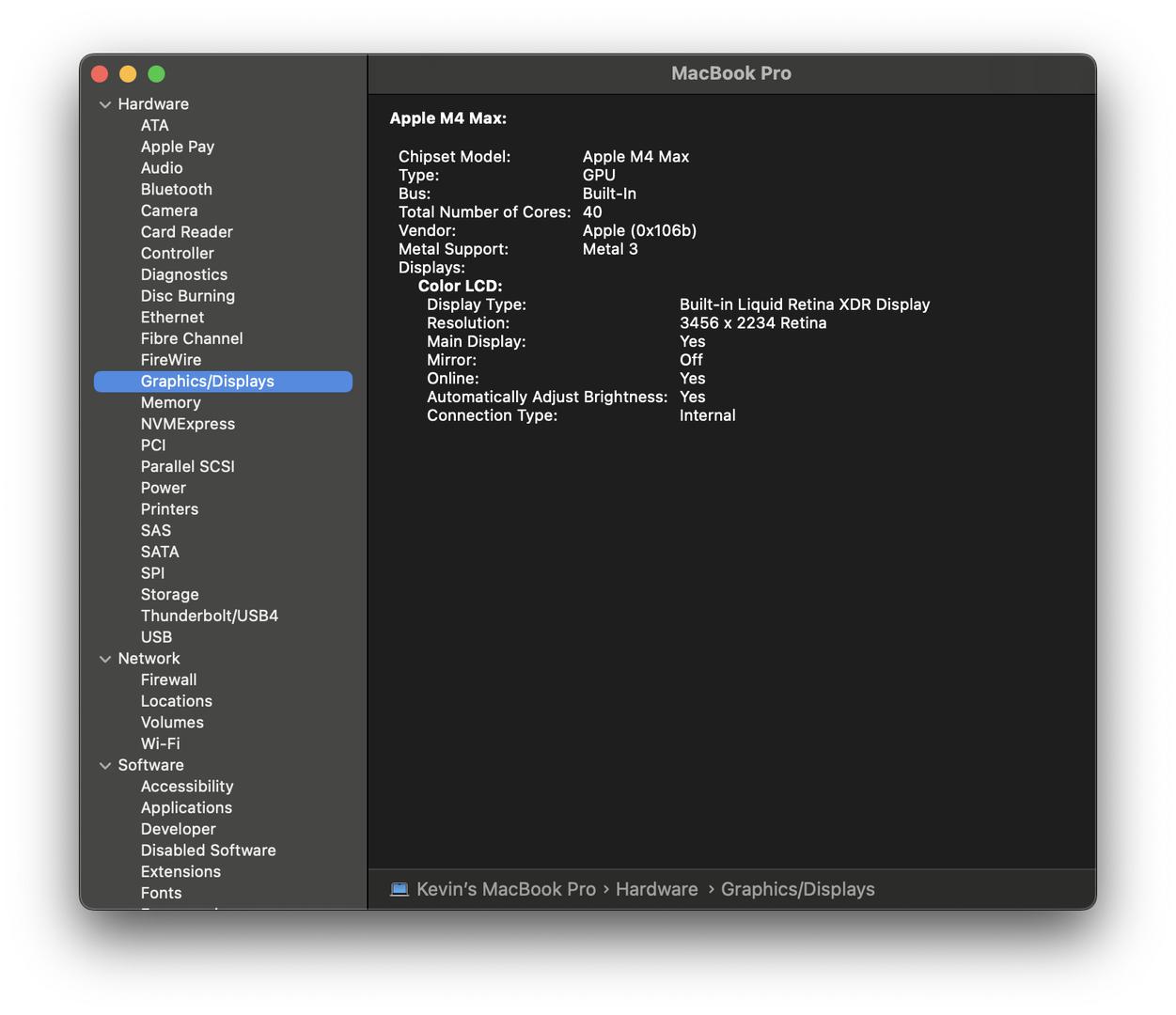Collapse the Network section chevron
Screen dimensions: 1176x1015
(105, 659)
